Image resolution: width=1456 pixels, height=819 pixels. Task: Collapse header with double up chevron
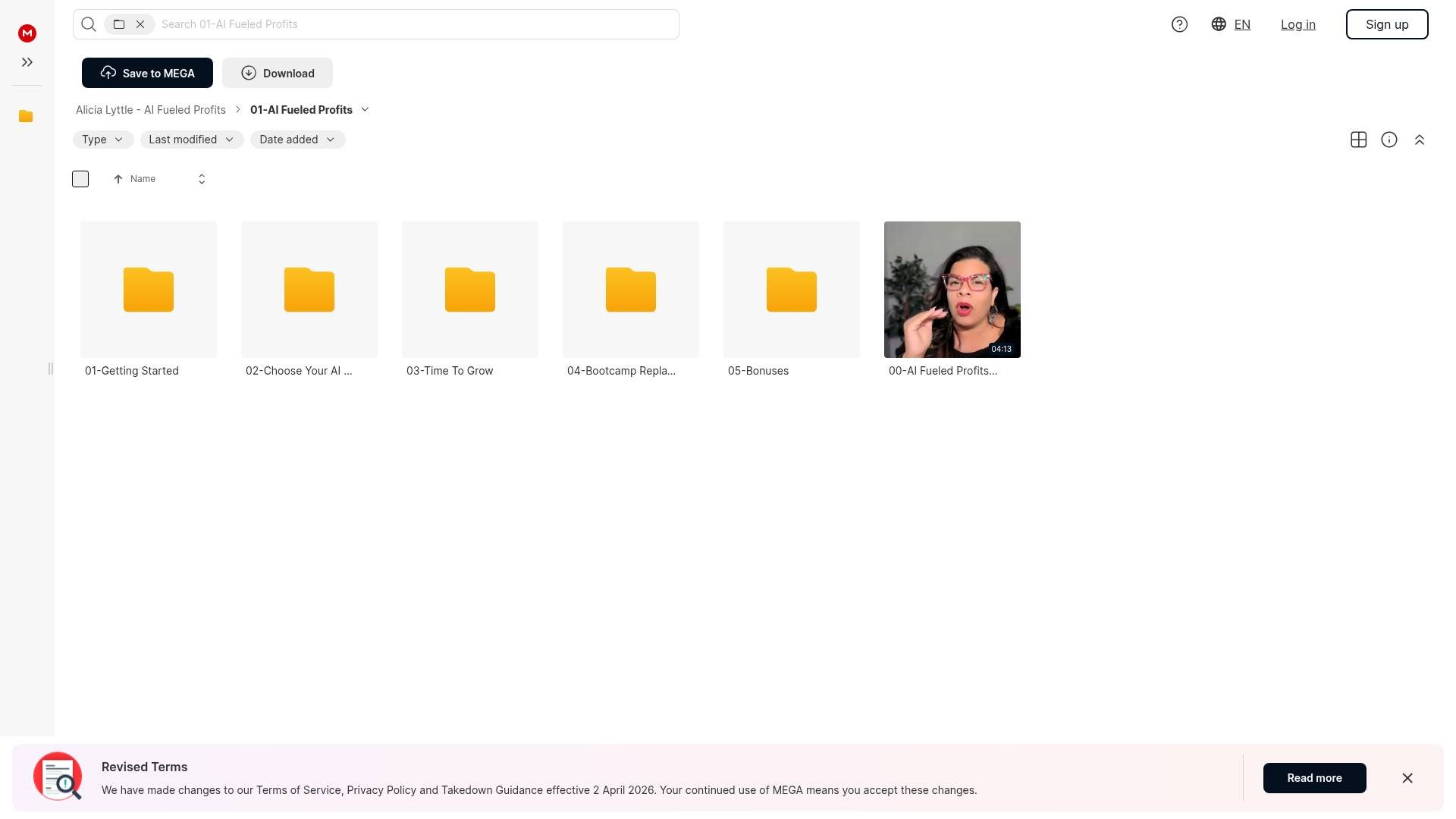[x=1419, y=140]
